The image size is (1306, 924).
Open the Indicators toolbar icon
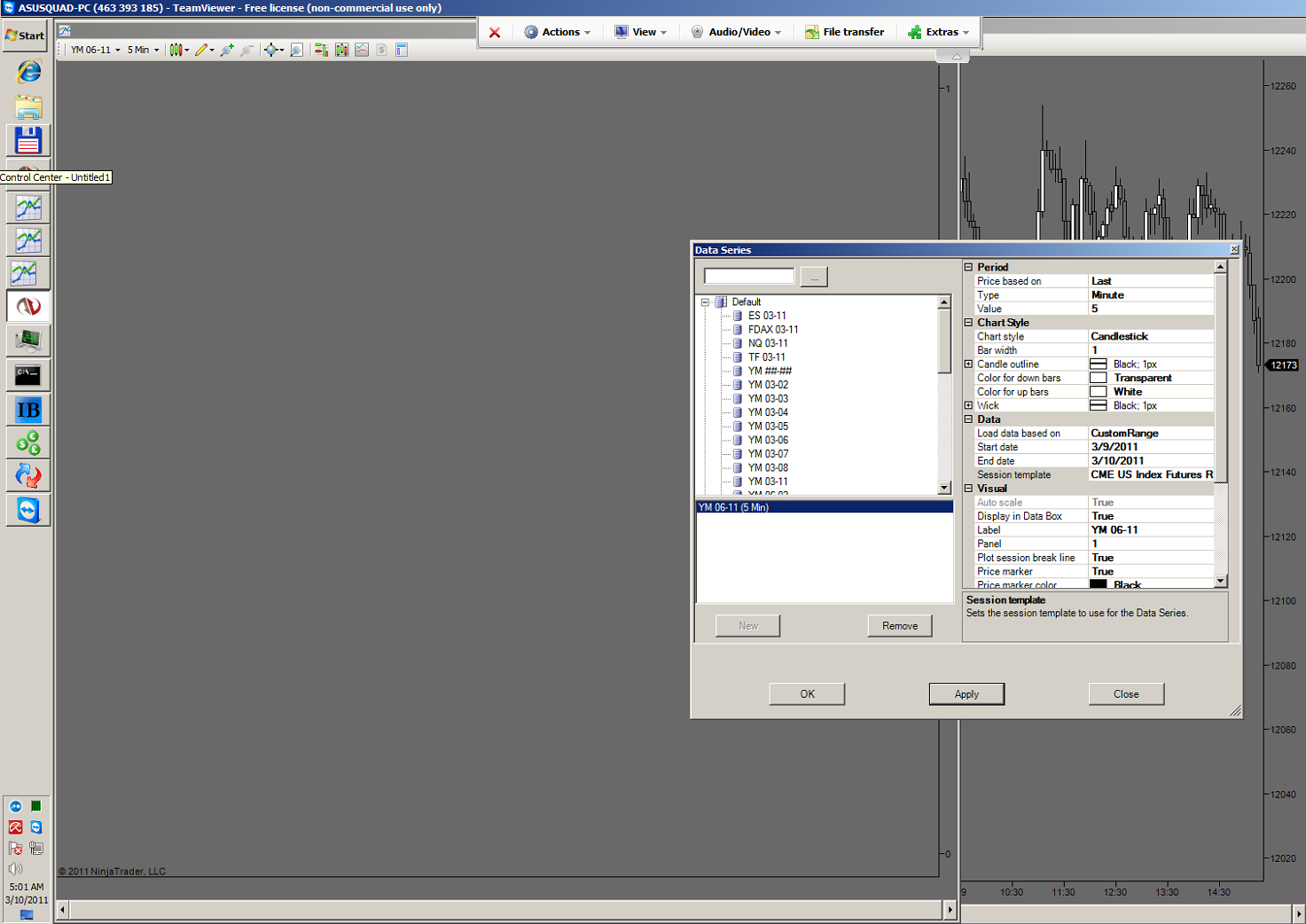click(x=362, y=50)
